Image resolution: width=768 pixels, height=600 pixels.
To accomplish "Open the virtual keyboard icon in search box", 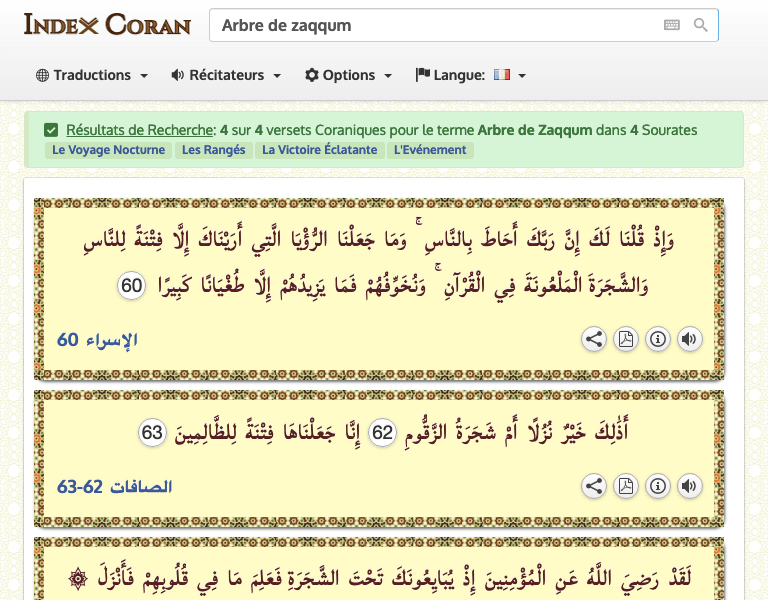I will (672, 25).
